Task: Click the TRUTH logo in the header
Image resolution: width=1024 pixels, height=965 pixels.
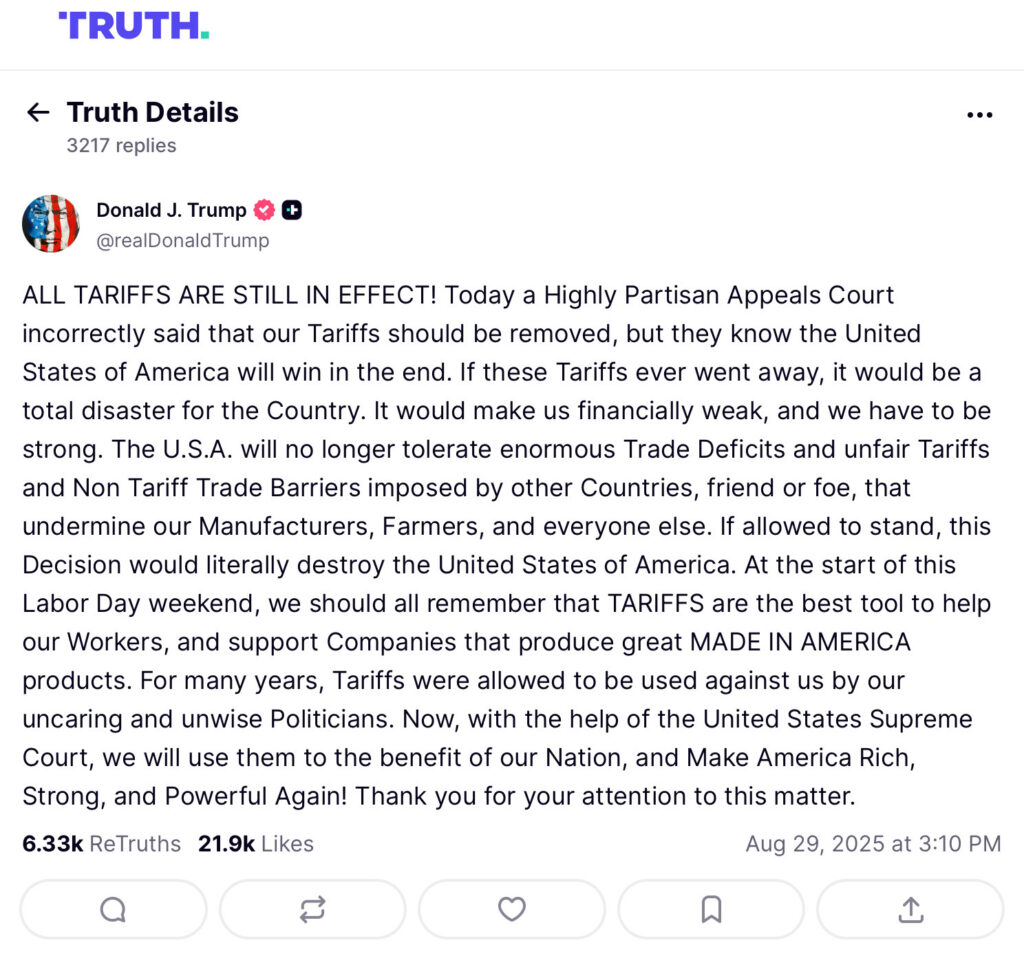Action: (x=134, y=26)
